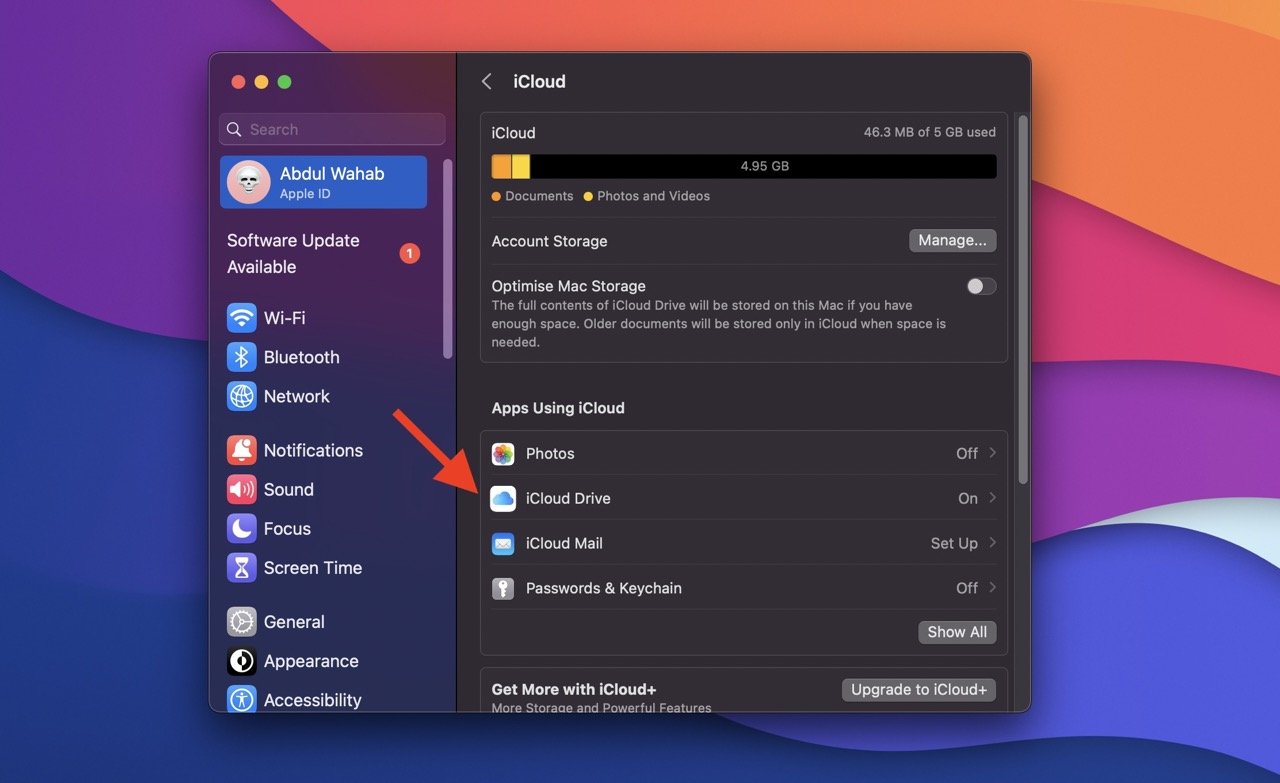Click the Search field in sidebar
Image resolution: width=1280 pixels, height=783 pixels.
(332, 129)
